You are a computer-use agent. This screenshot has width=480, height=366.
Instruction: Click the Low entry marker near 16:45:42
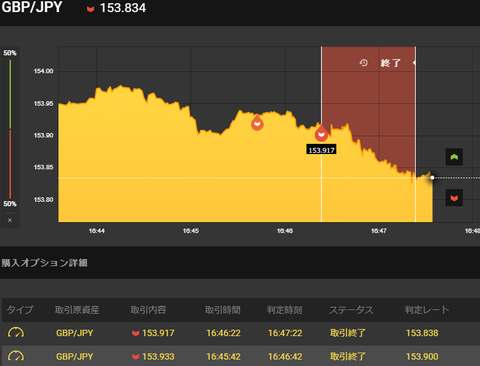257,123
